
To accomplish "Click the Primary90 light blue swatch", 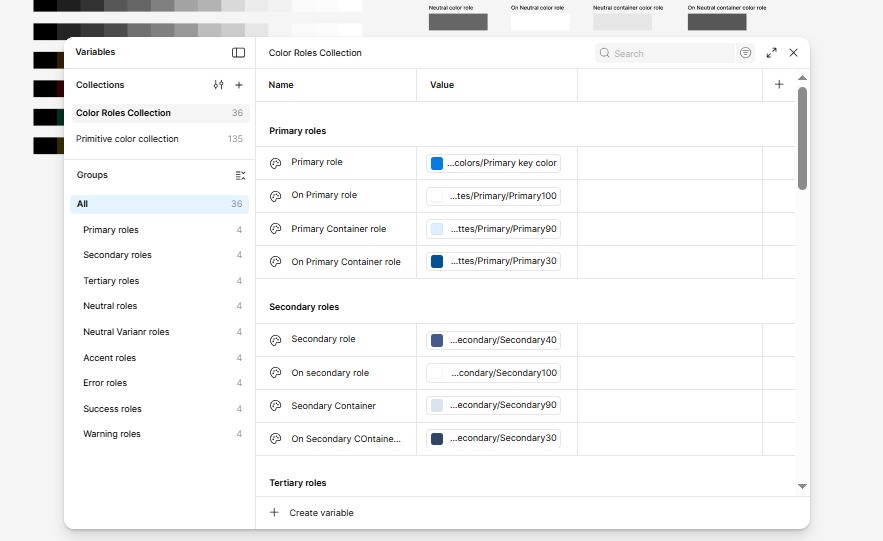I will 437,229.
